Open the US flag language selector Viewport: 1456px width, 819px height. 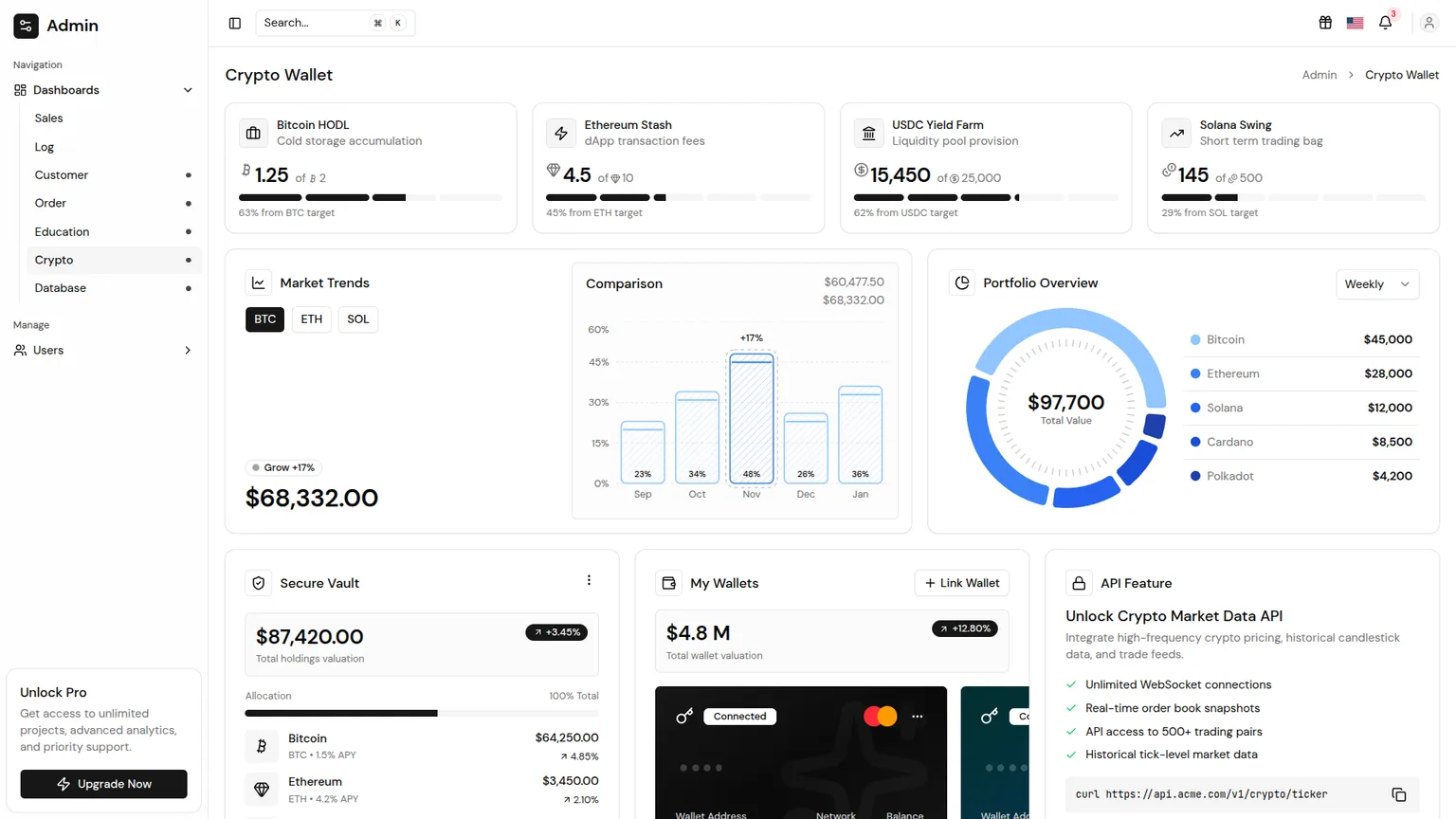1355,23
